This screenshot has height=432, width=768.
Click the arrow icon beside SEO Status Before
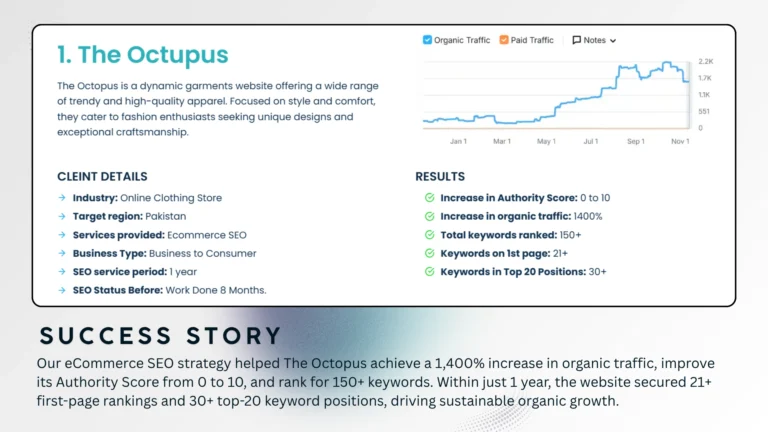(62, 290)
